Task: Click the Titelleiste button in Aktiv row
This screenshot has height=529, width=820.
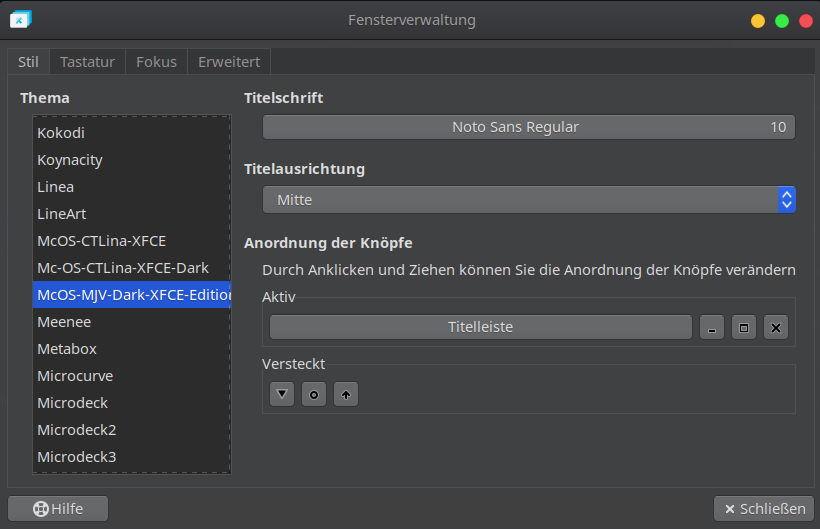Action: 480,327
